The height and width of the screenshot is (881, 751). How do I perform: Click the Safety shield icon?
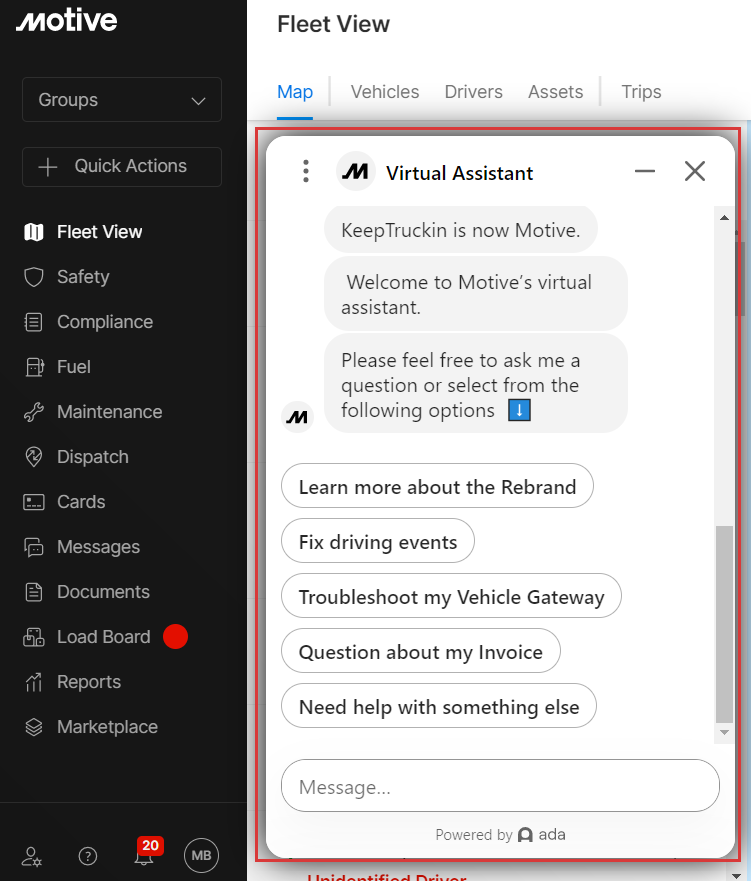(34, 277)
